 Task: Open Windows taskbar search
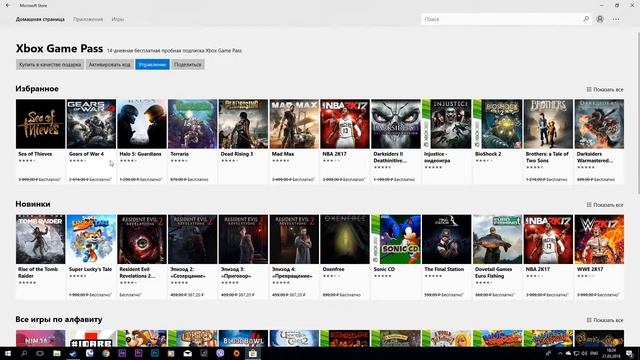coord(24,353)
